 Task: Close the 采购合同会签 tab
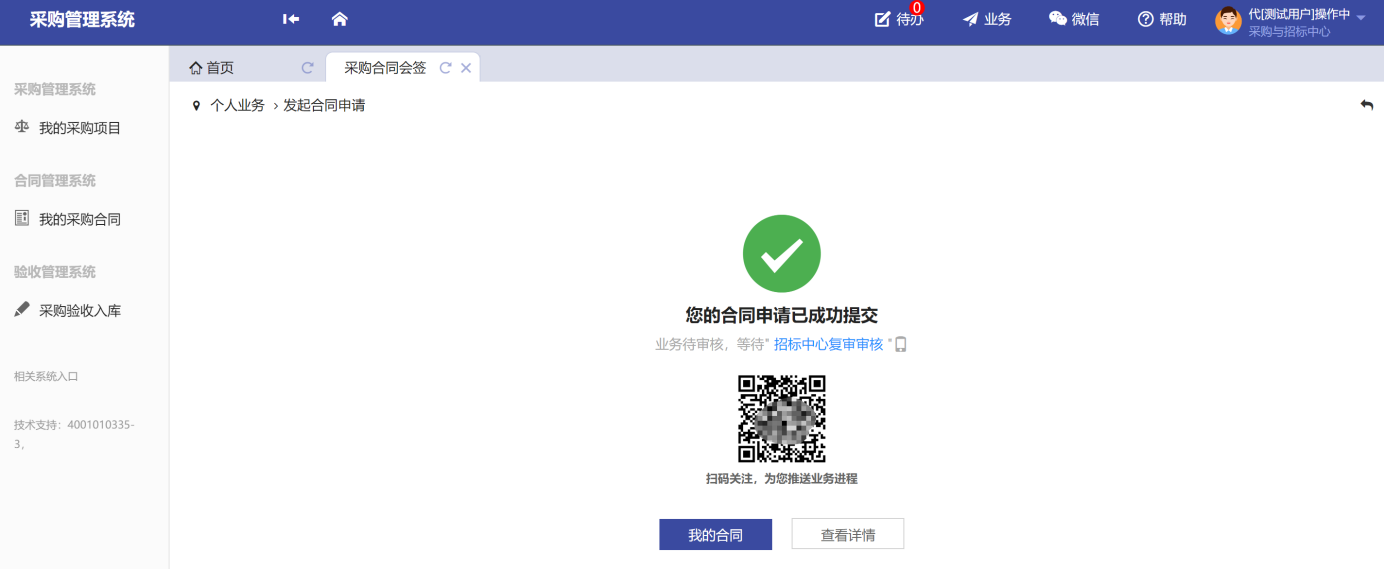[466, 68]
